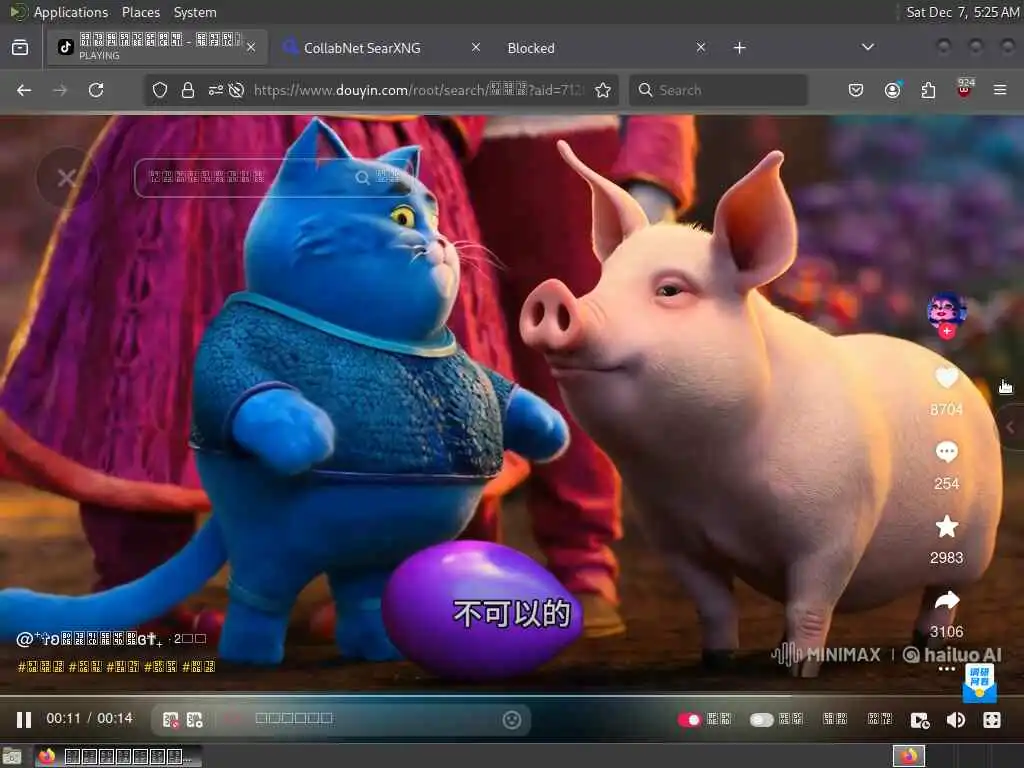Click the workspace switcher Firefox thumbnail
Viewport: 1024px width, 768px height.
coord(908,756)
